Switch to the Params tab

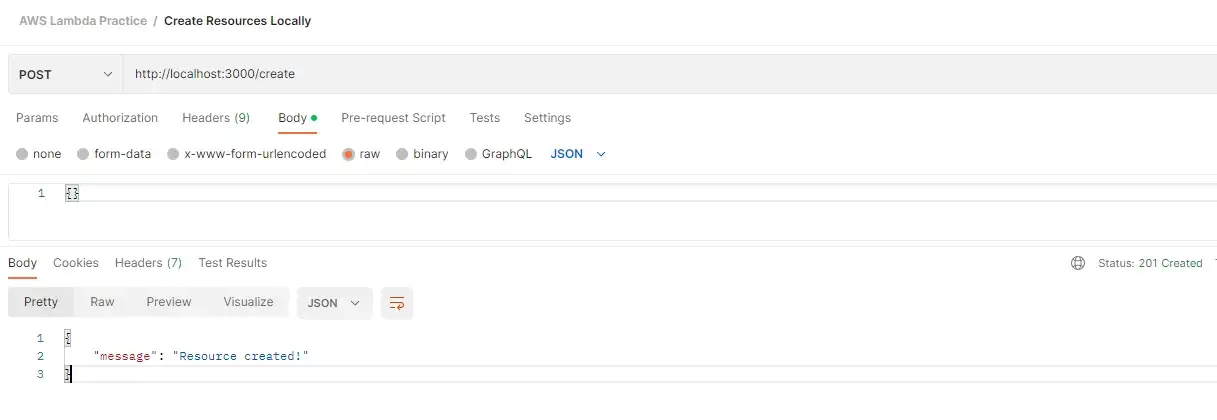[37, 118]
